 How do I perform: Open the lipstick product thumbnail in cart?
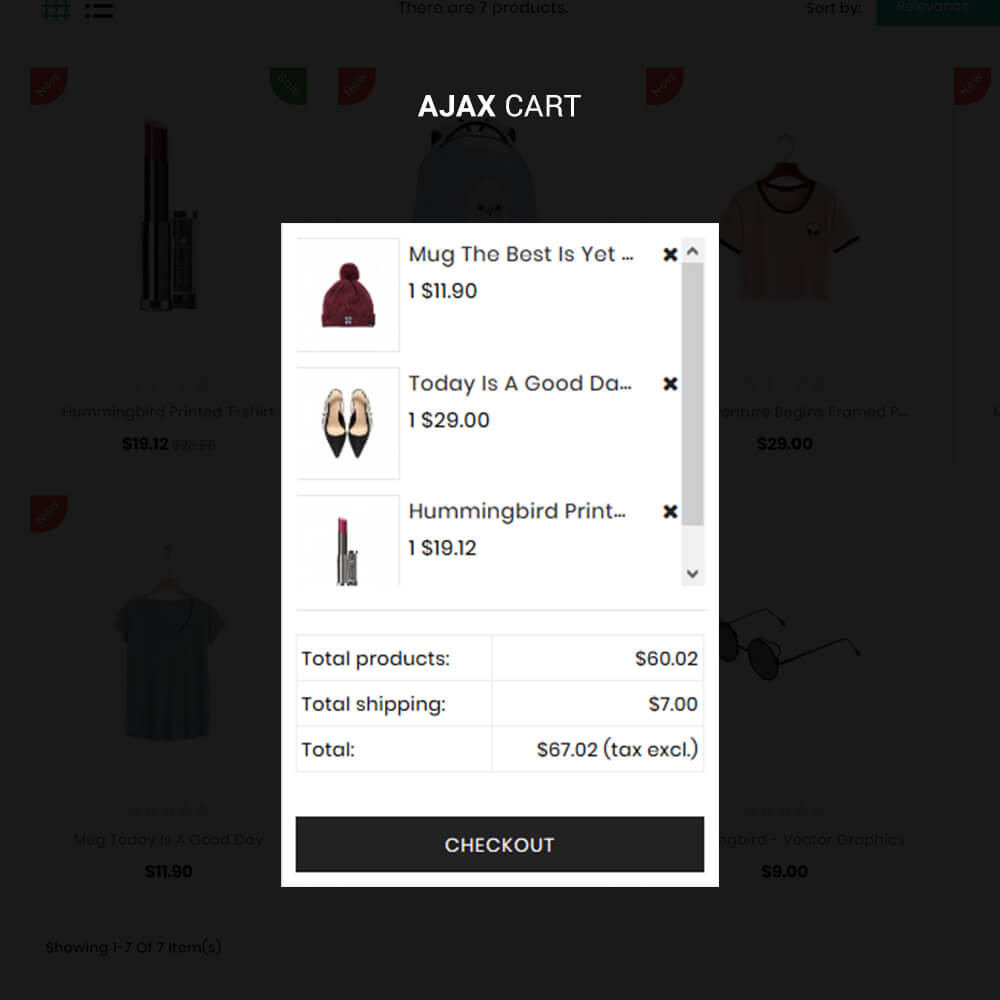coord(348,540)
